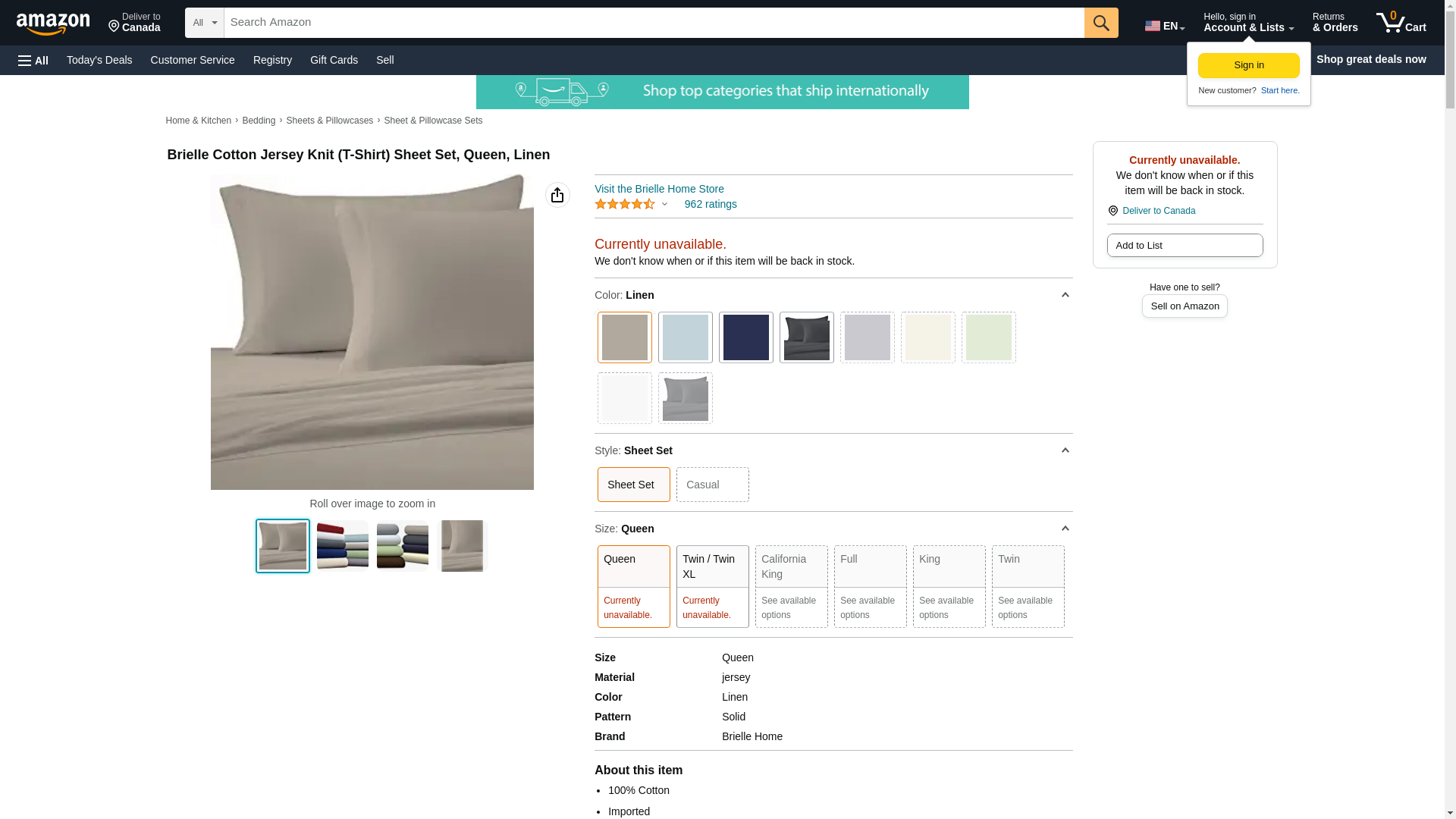Collapse the Color section chevron

(1065, 295)
